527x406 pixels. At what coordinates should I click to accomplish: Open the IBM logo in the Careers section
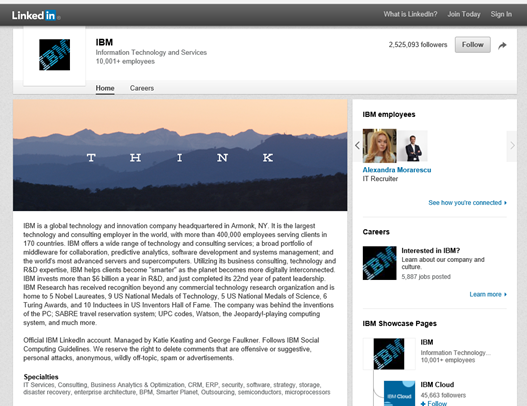(379, 263)
